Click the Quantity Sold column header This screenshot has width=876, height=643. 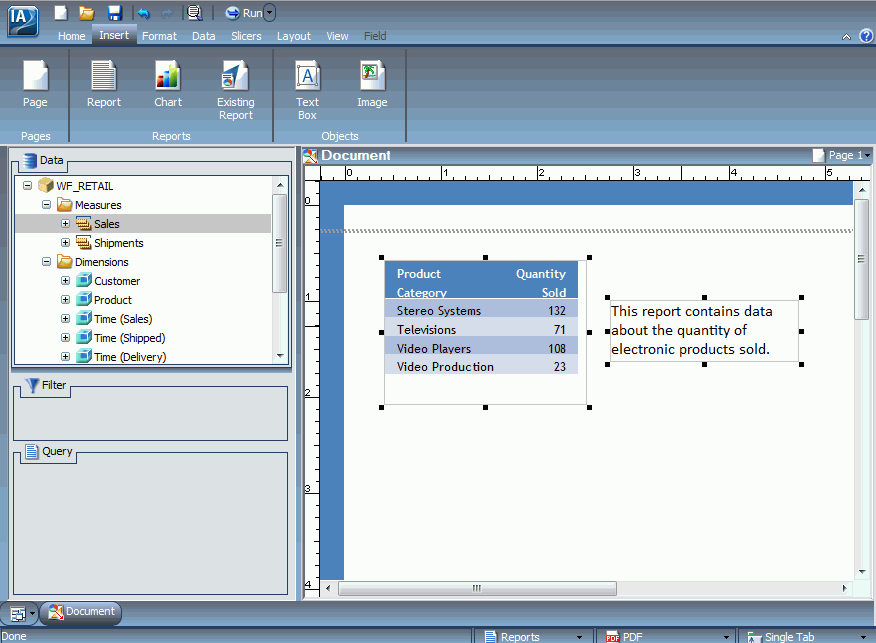[541, 283]
